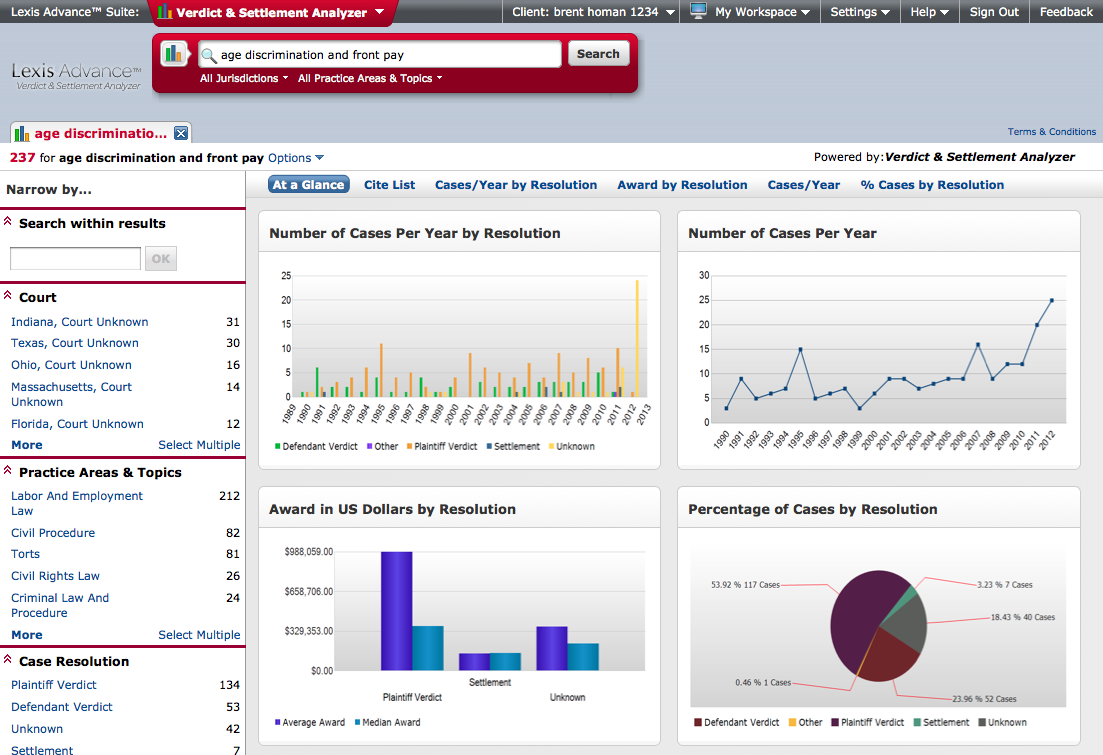The height and width of the screenshot is (755, 1103).
Task: Open the All Jurisdictions dropdown
Action: pyautogui.click(x=244, y=78)
